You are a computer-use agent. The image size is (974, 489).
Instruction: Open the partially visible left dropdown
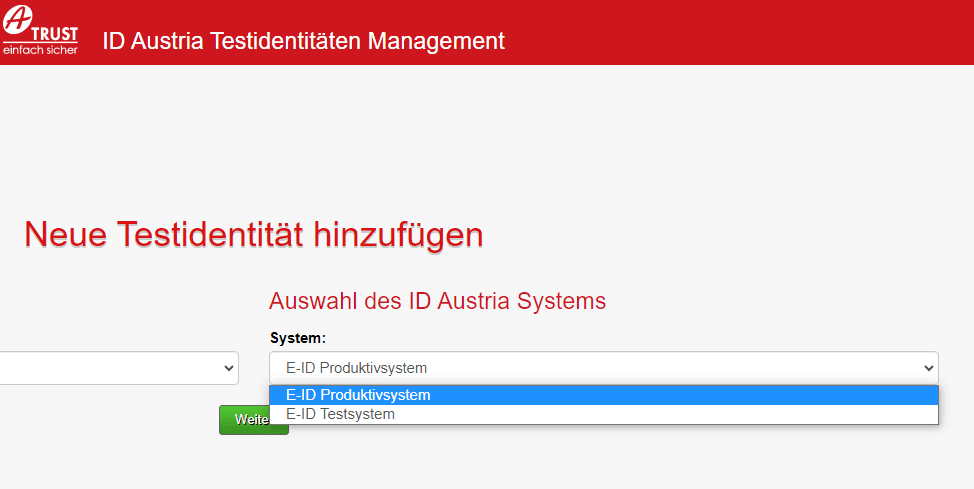(119, 368)
